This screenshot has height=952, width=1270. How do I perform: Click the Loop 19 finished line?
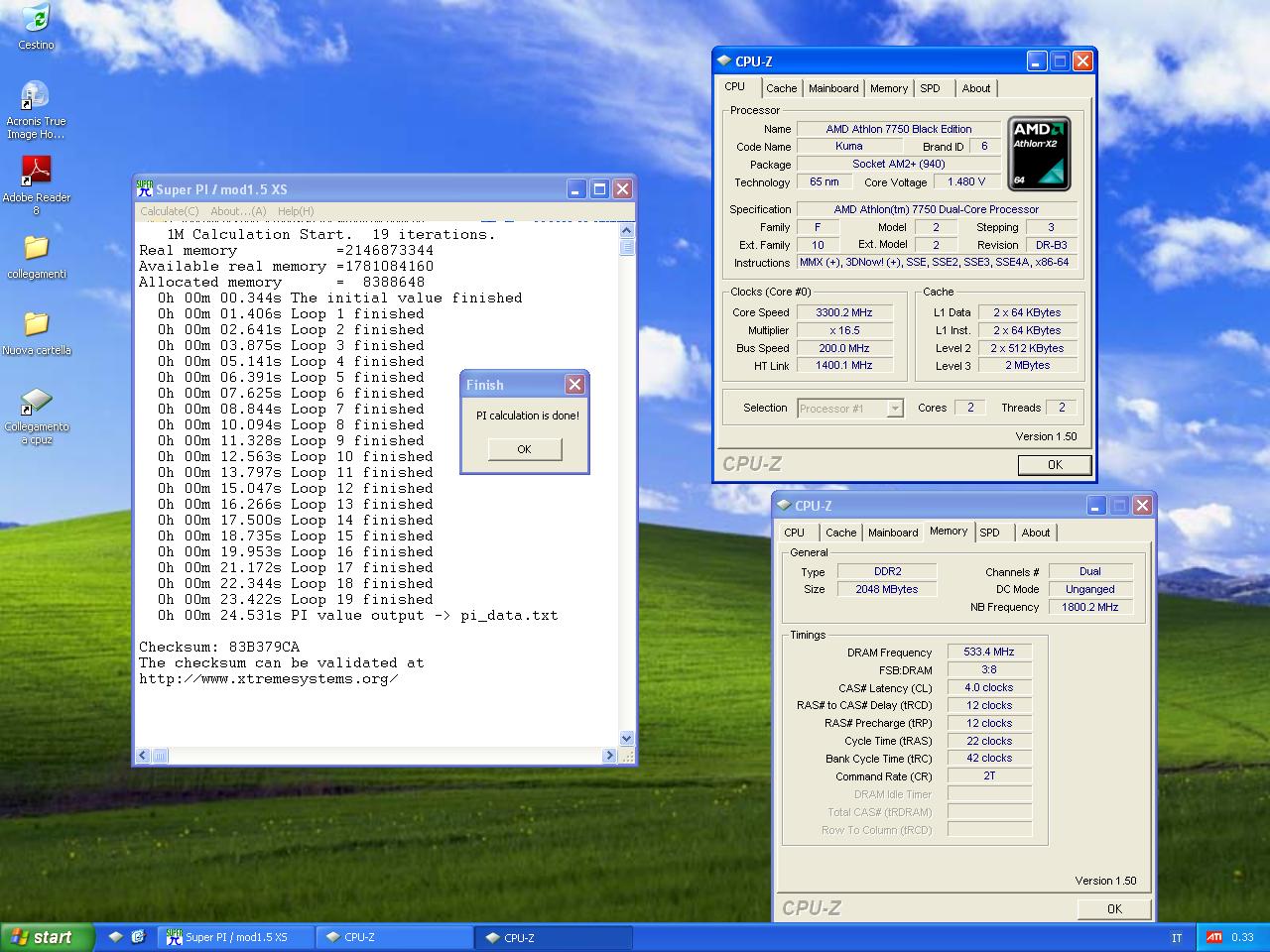296,599
